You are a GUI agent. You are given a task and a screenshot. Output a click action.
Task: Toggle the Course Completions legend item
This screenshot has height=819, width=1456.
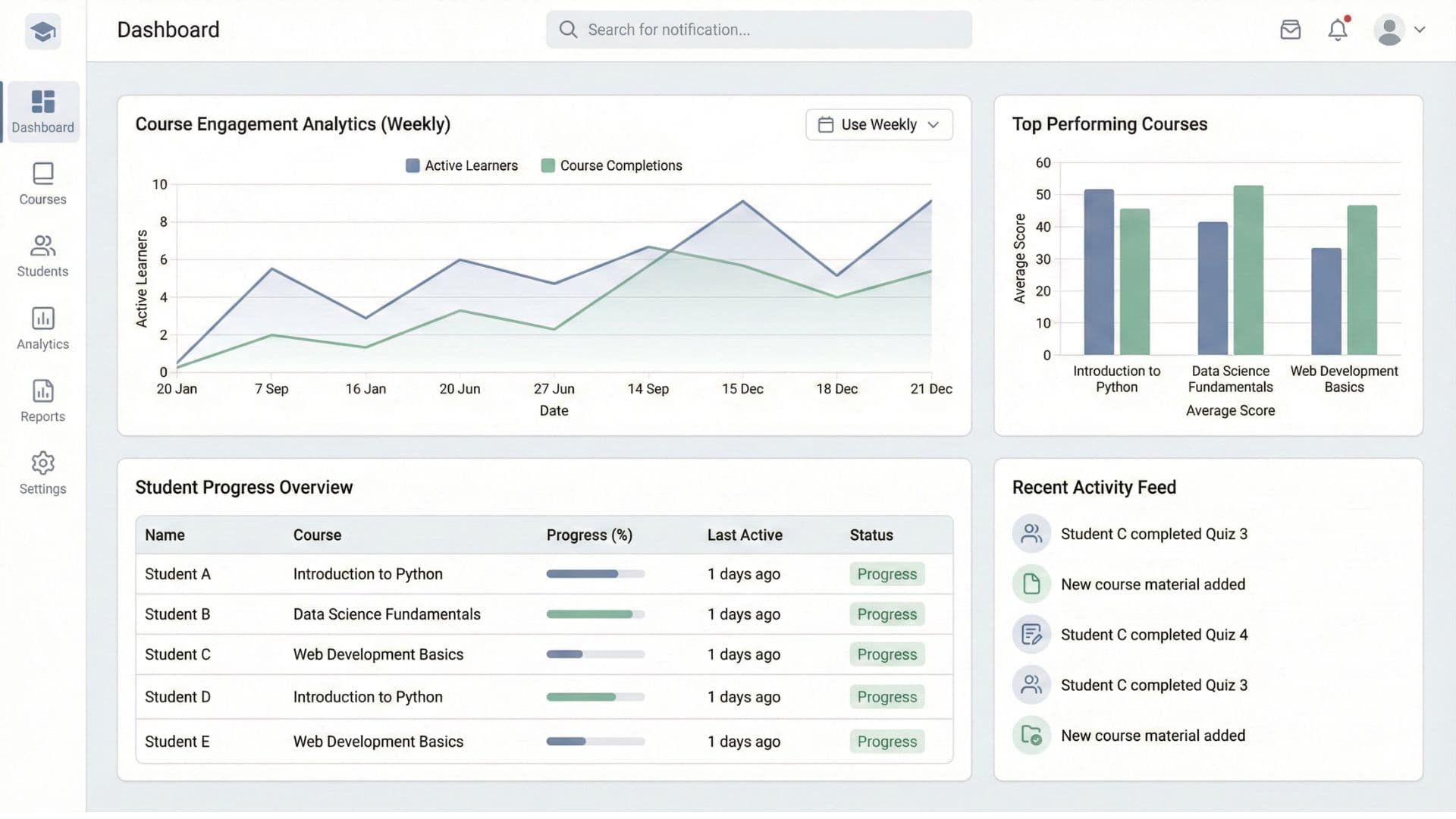click(611, 165)
